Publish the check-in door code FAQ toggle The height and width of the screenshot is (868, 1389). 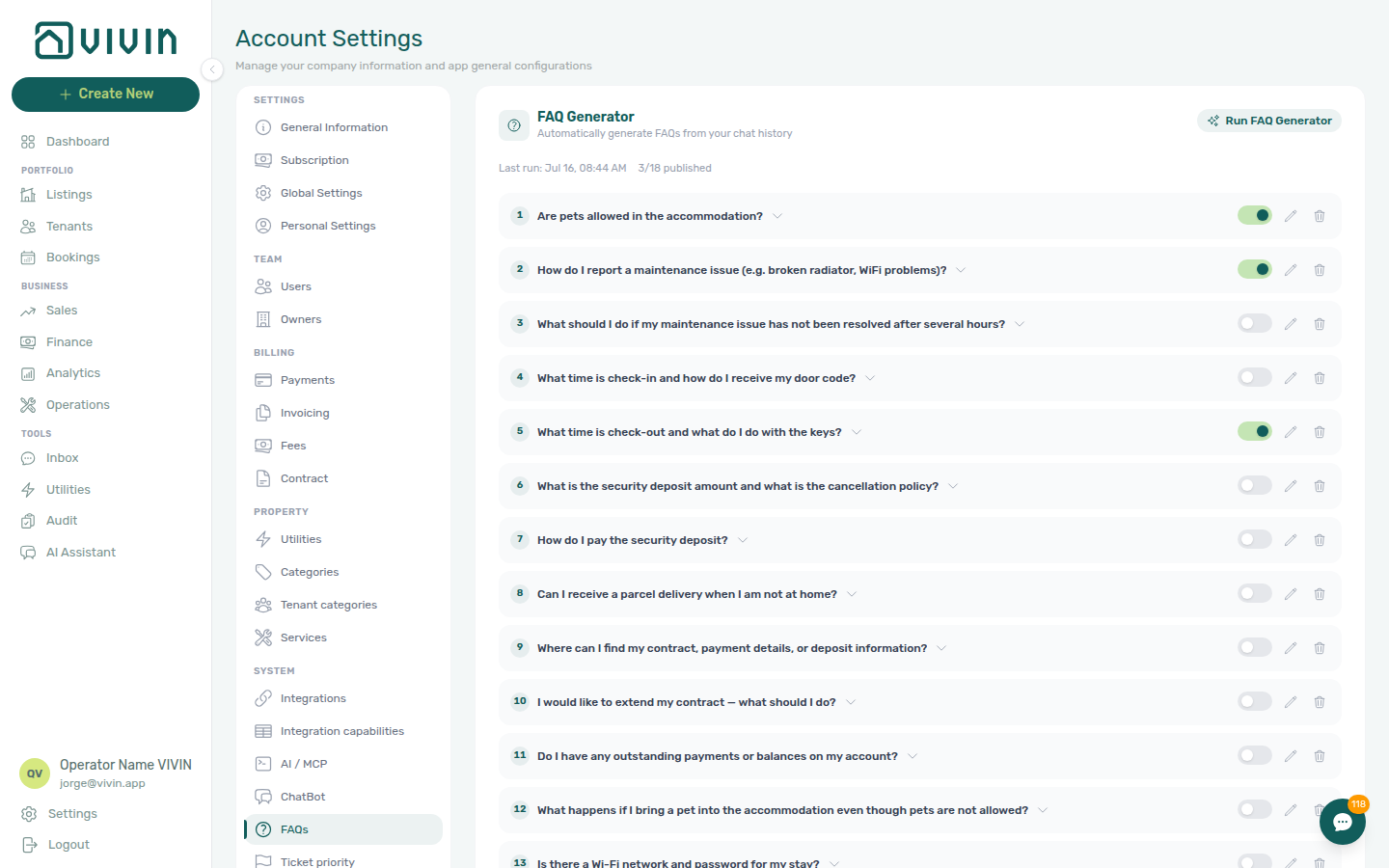tap(1255, 377)
